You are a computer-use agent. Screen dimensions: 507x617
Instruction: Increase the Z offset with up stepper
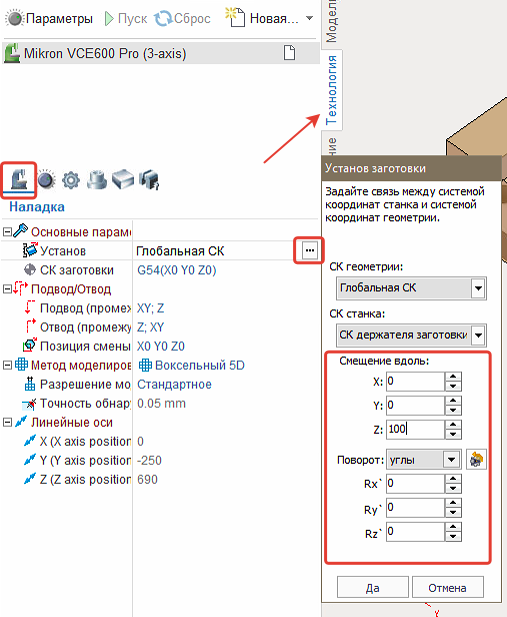point(453,425)
